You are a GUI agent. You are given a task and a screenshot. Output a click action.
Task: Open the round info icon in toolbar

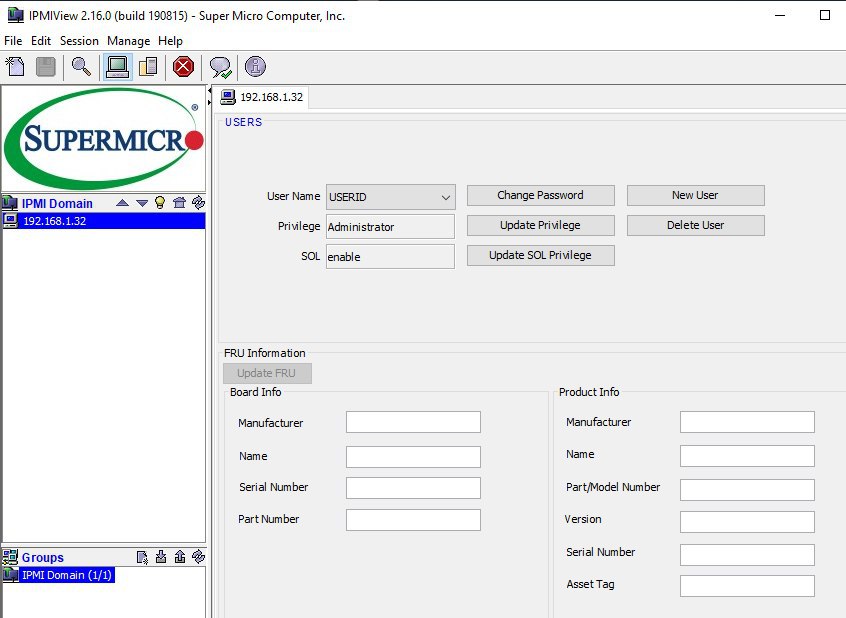[255, 67]
